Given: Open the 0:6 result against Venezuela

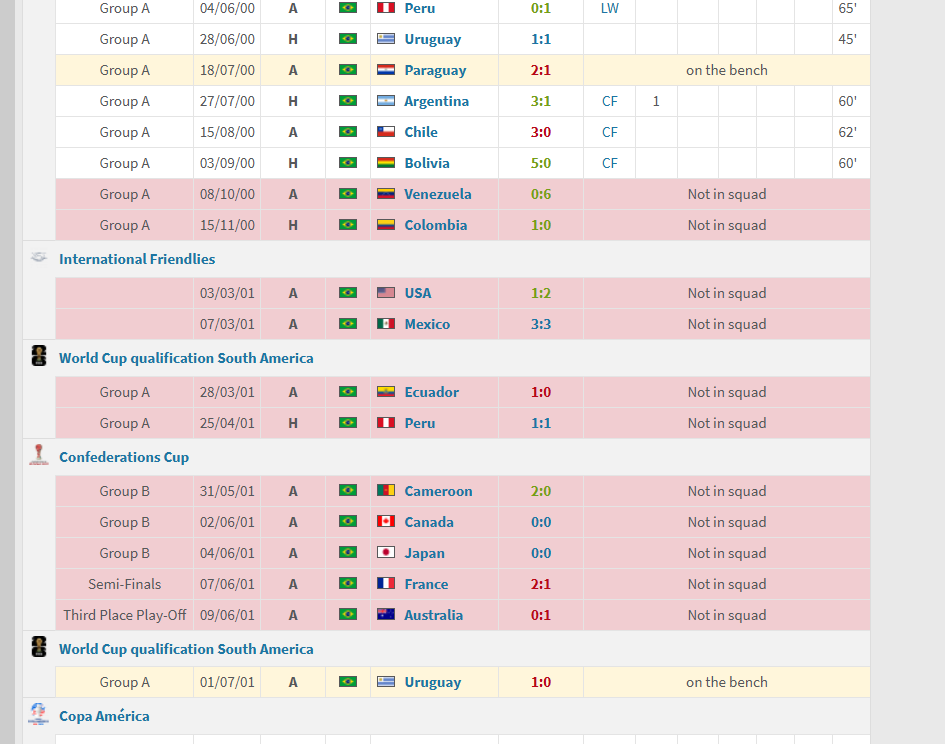Looking at the screenshot, I should point(541,194).
